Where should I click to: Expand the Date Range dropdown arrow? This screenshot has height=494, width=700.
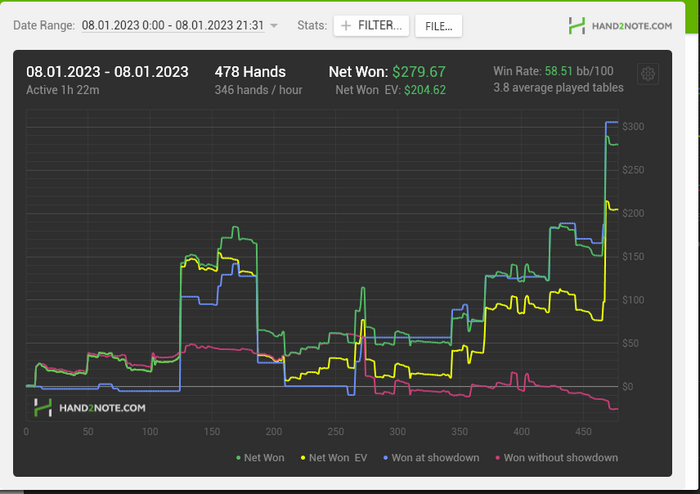pos(274,25)
